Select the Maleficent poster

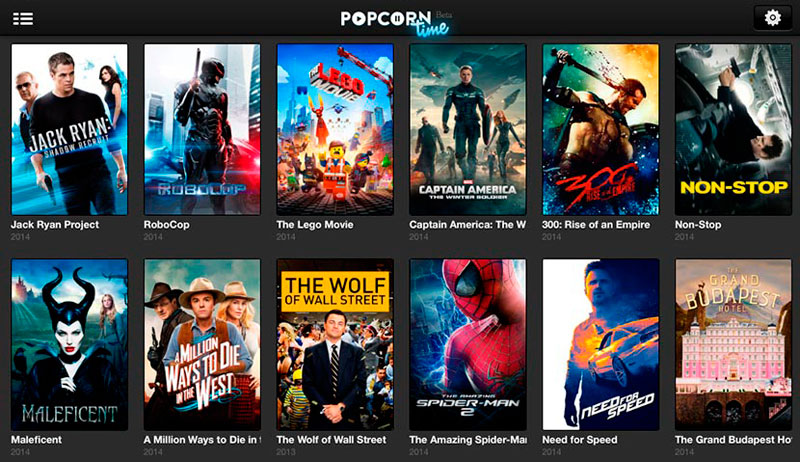(x=69, y=345)
